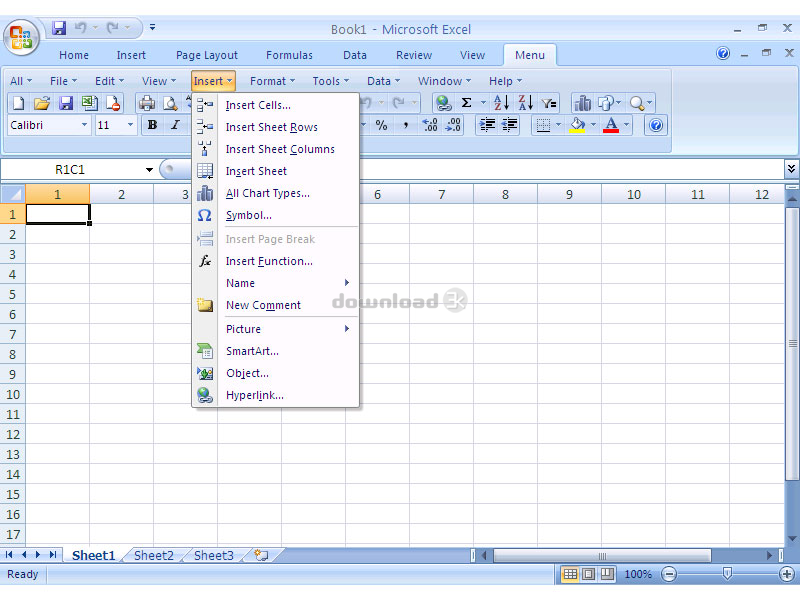Choose Hyperlink... from Insert menu
The image size is (800, 600).
[276, 395]
